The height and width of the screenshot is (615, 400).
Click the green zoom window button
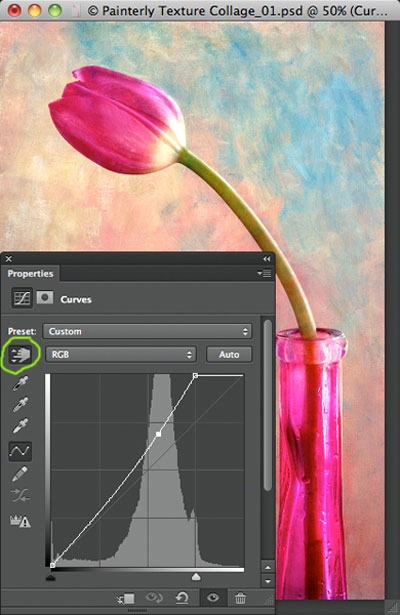pyautogui.click(x=55, y=11)
